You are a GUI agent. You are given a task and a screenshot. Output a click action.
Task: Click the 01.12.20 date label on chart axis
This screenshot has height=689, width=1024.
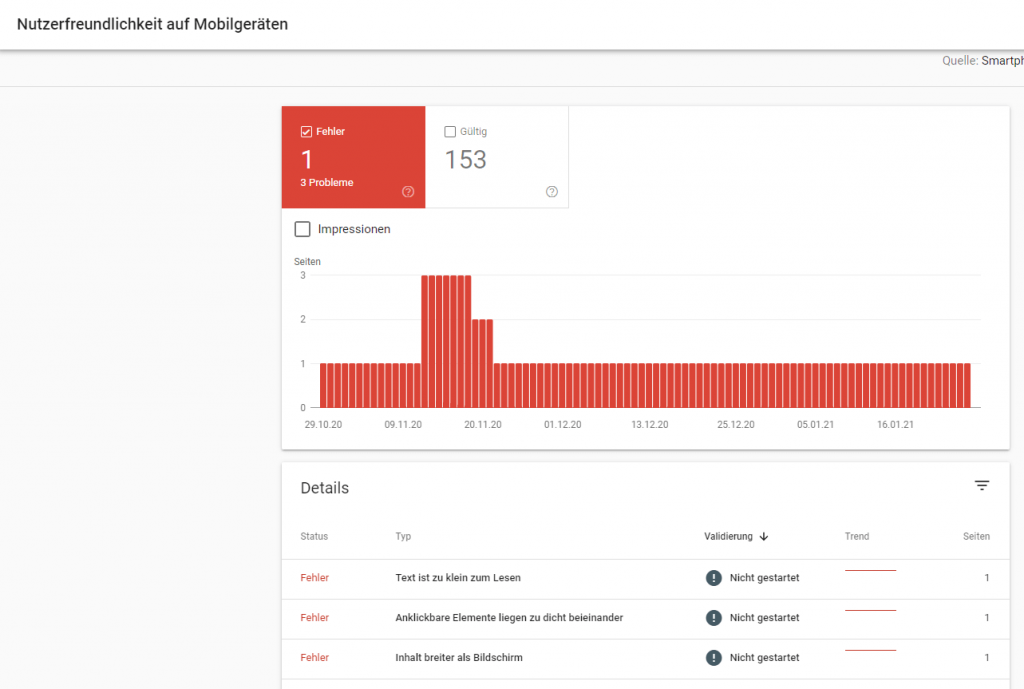click(x=562, y=425)
